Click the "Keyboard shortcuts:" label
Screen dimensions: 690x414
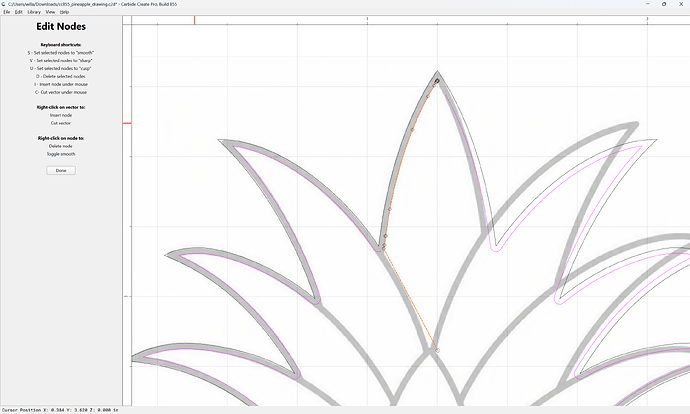pyautogui.click(x=61, y=45)
